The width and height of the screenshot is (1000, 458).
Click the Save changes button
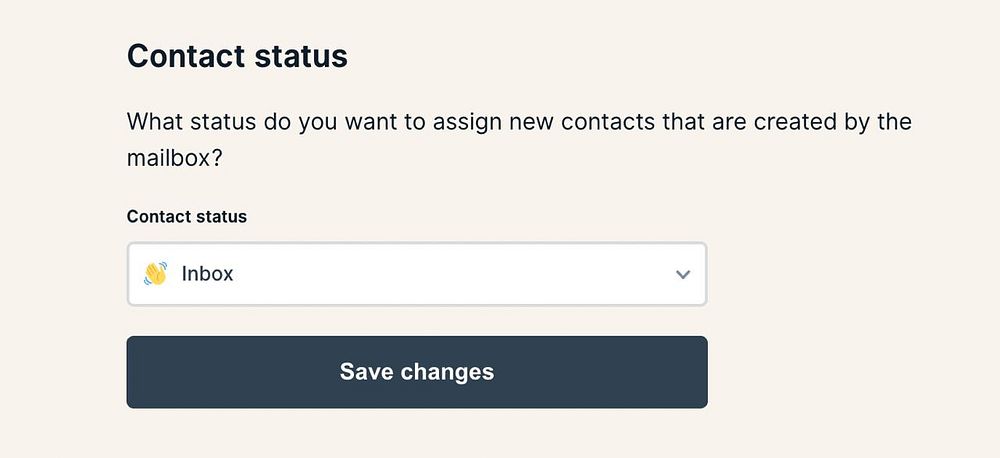tap(416, 372)
